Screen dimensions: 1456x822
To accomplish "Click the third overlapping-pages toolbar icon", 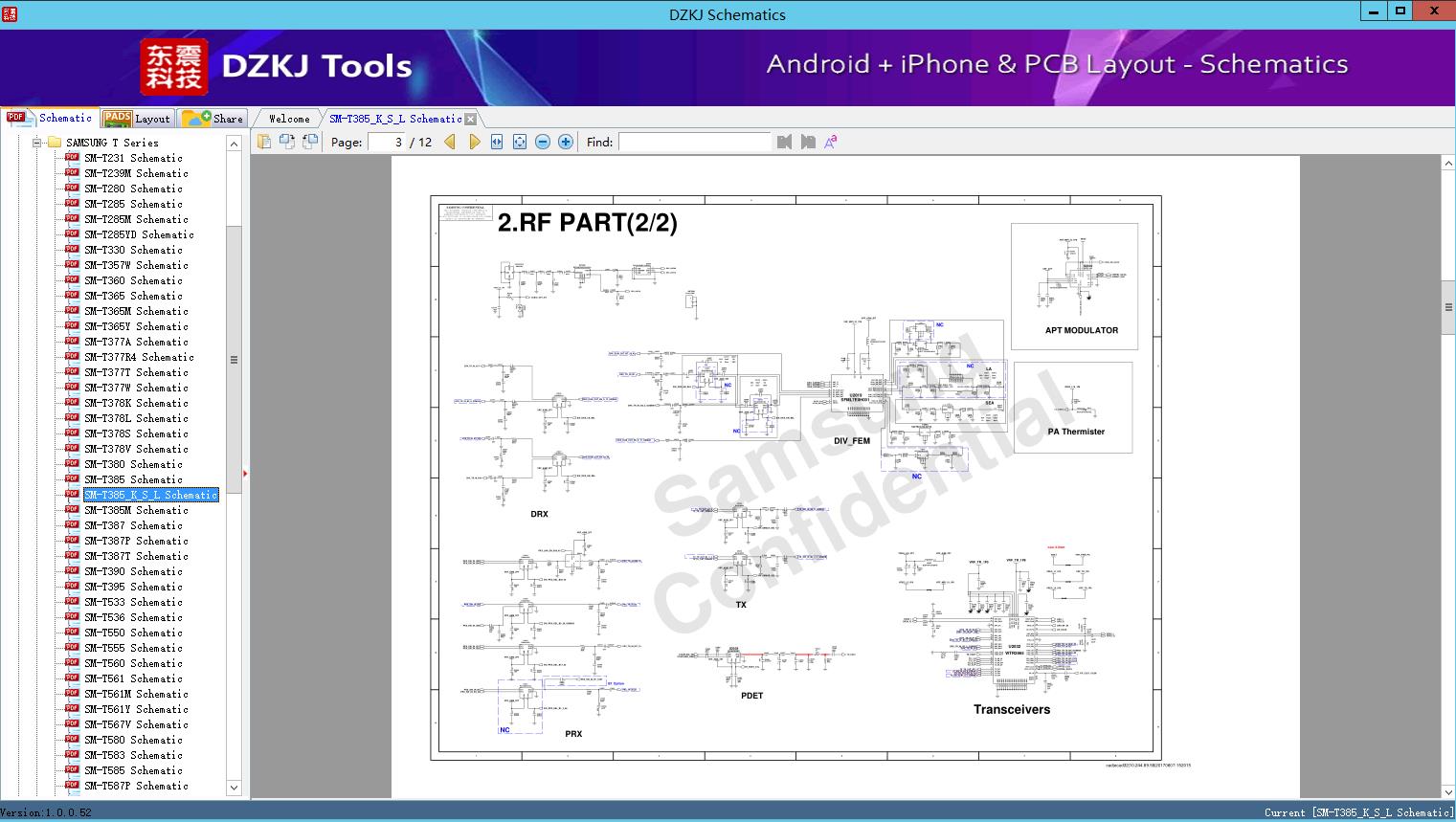I will coord(310,142).
